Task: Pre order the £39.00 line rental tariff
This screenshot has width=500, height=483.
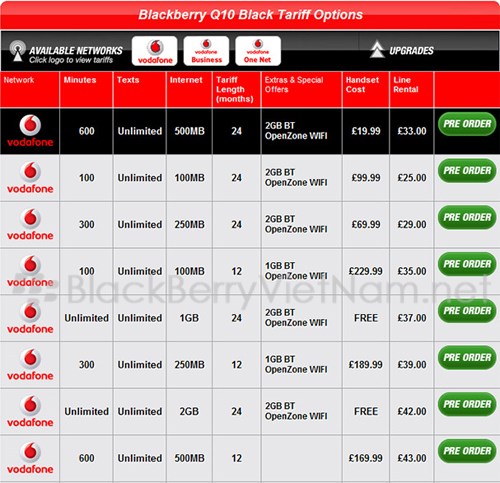Action: point(467,357)
